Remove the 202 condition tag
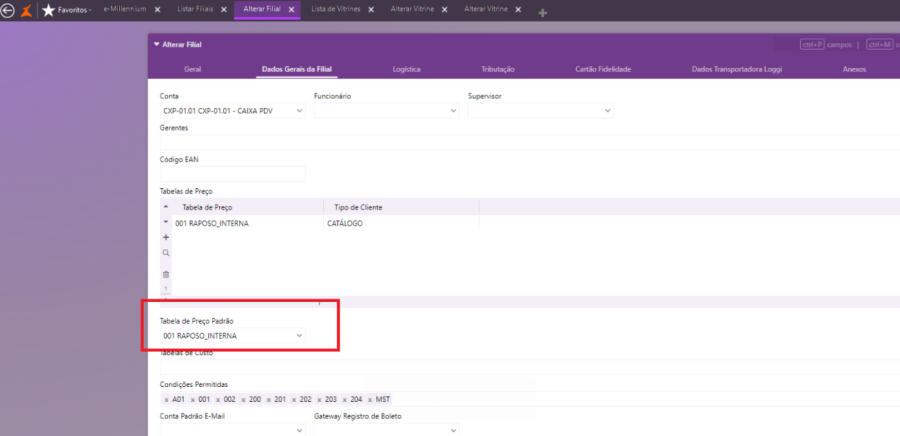 [294, 400]
